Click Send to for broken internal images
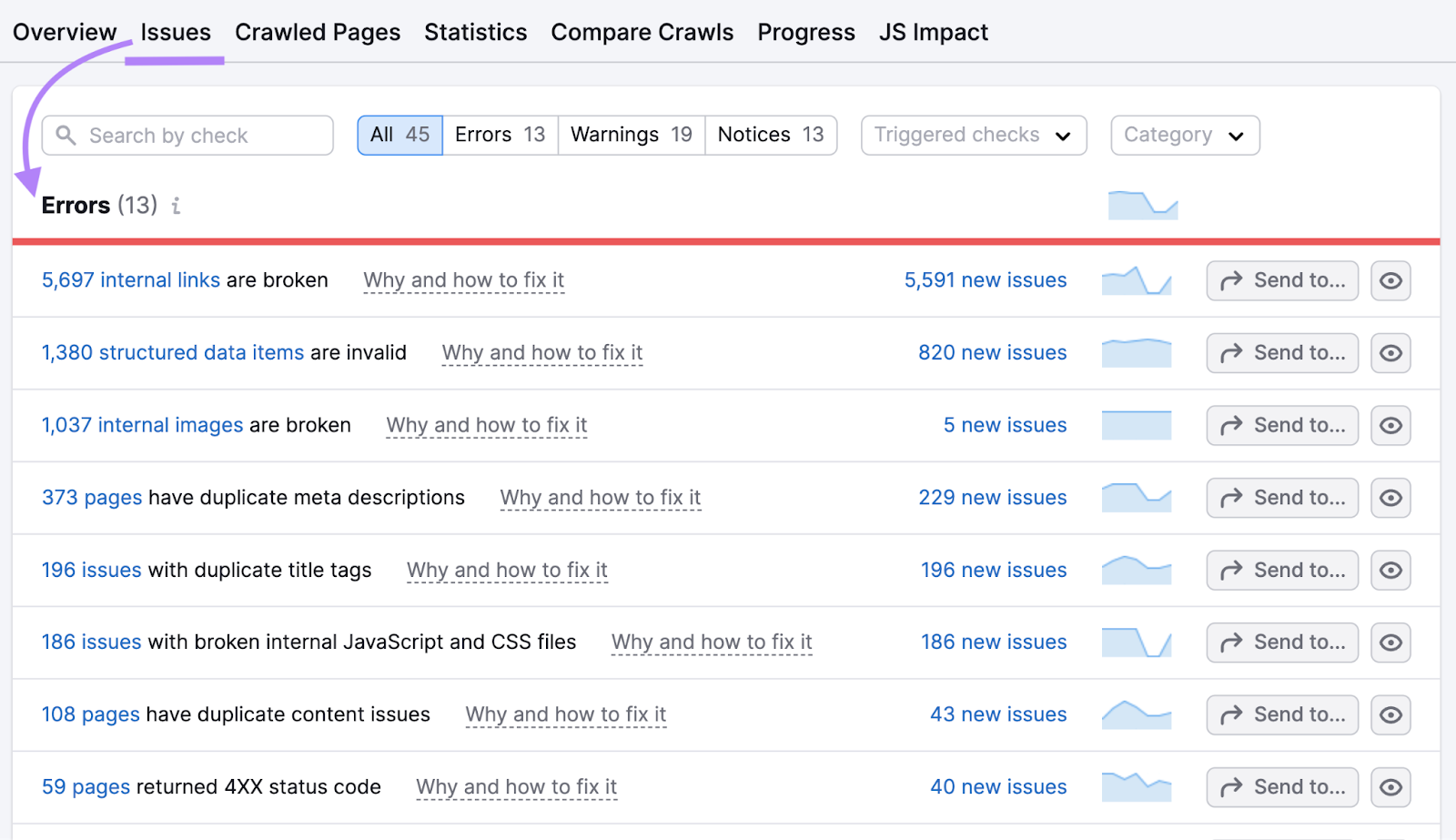This screenshot has width=1456, height=840. 1282,425
